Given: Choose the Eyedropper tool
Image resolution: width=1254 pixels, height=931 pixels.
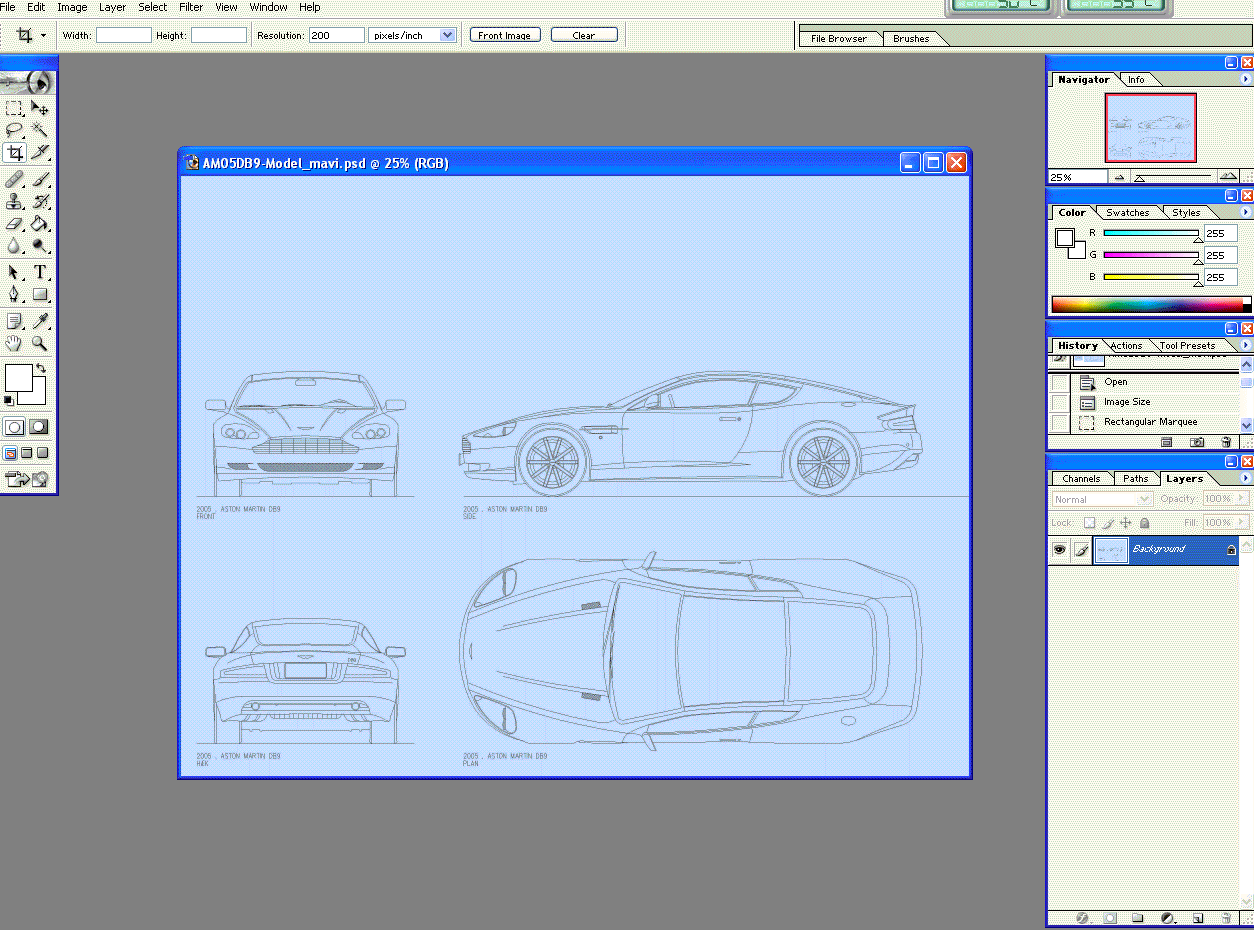Looking at the screenshot, I should (x=40, y=321).
